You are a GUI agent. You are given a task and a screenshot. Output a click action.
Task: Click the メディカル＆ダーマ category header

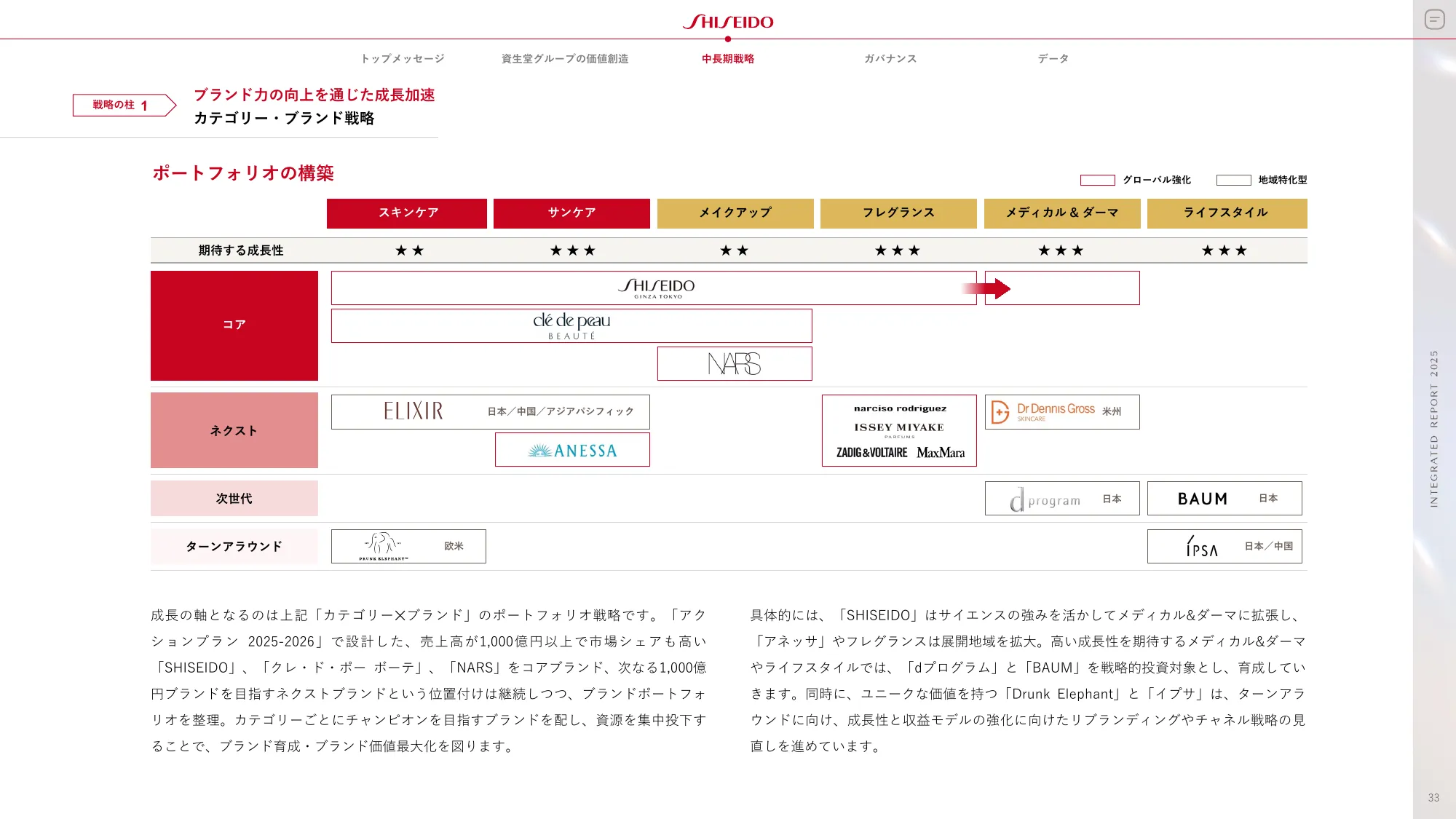click(x=1062, y=213)
